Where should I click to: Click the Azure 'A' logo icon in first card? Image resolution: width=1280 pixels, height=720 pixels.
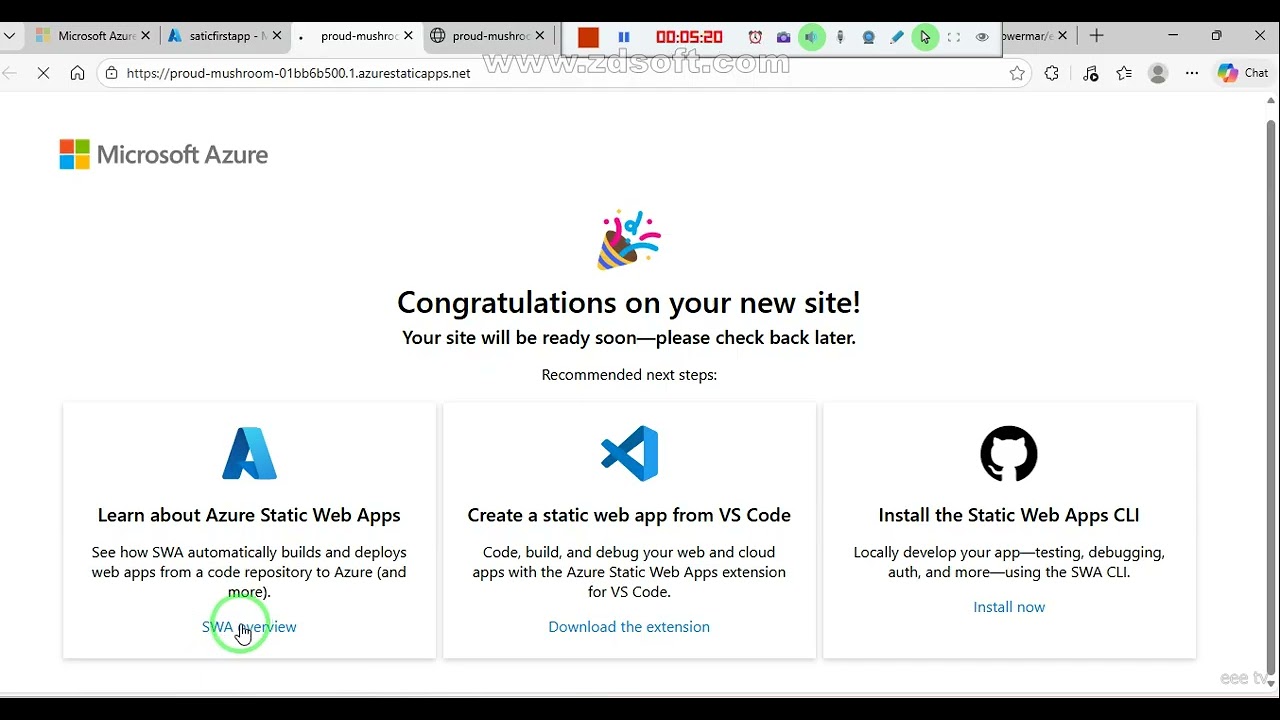click(249, 454)
